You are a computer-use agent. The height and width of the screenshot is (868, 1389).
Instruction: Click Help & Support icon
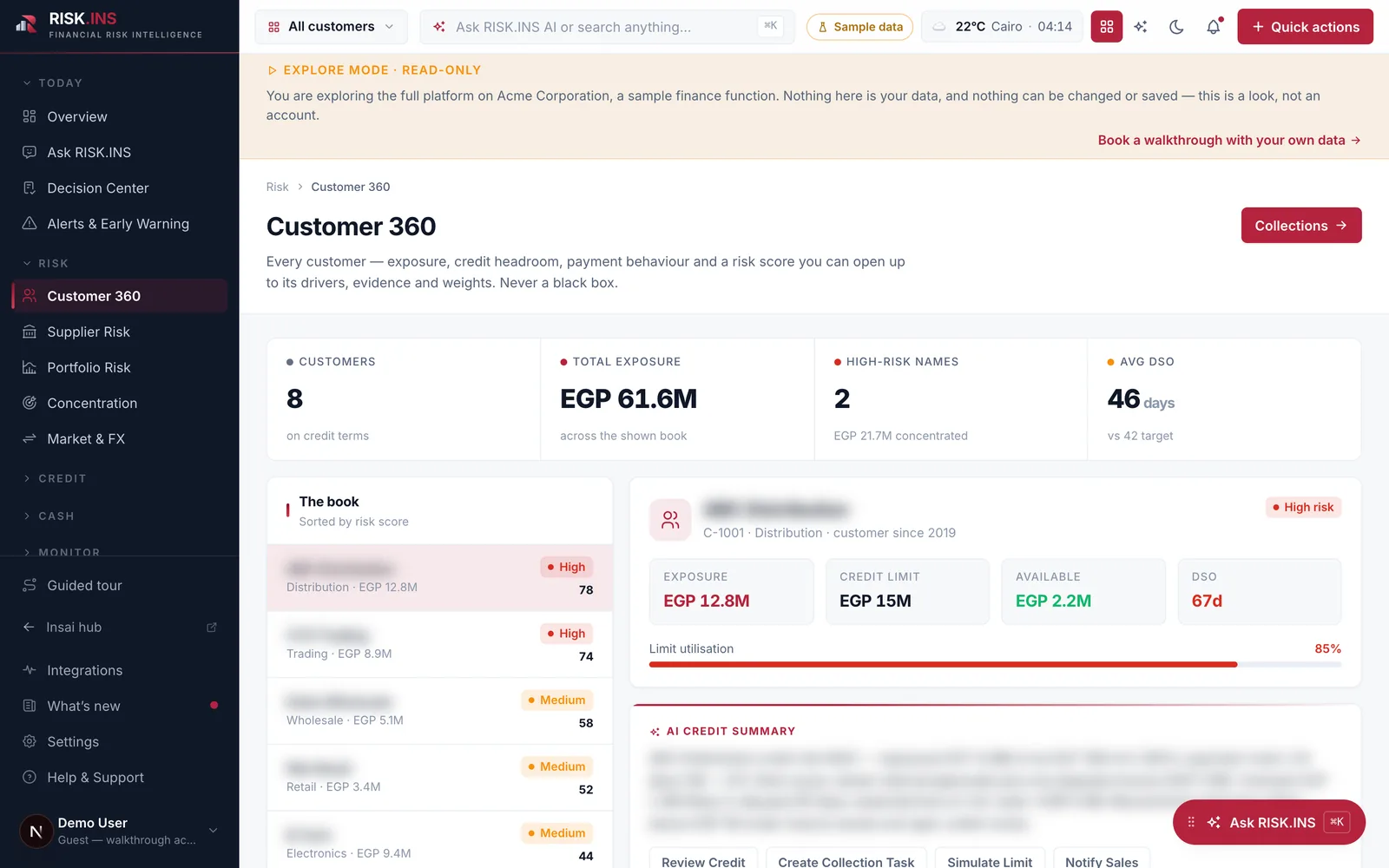pos(30,777)
